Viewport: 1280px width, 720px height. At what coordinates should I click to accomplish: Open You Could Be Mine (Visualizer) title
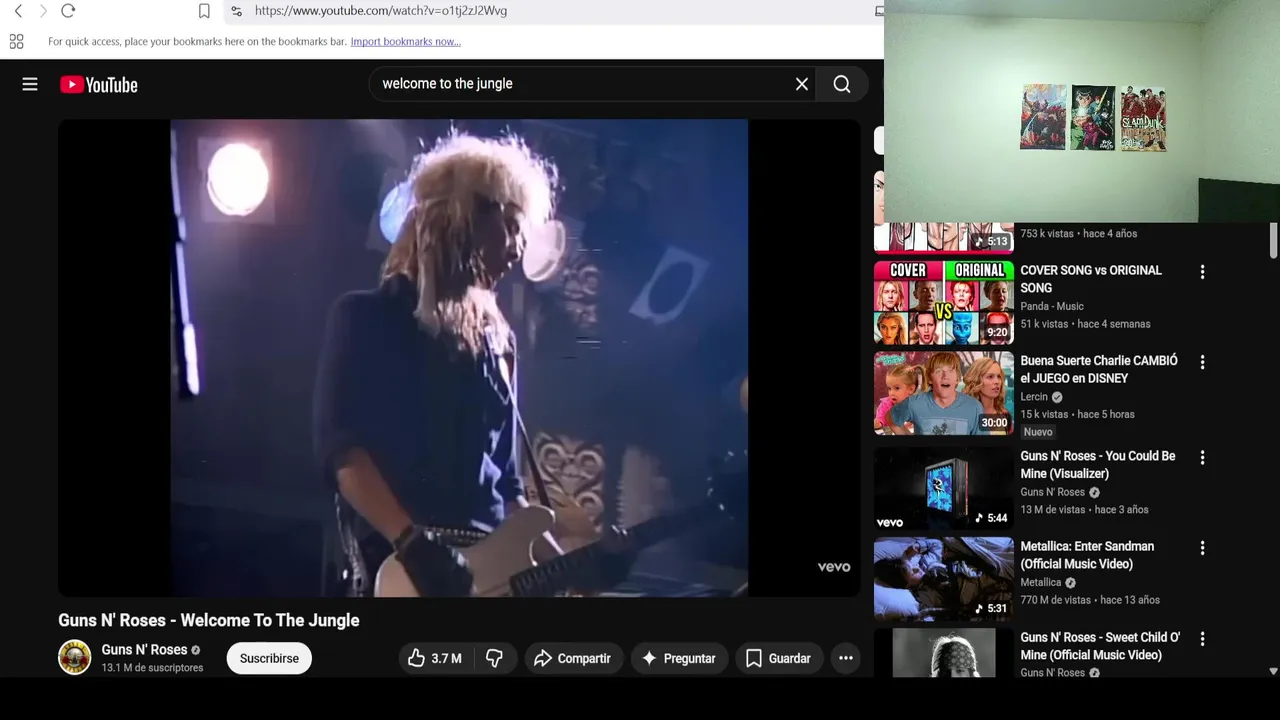pos(1098,465)
